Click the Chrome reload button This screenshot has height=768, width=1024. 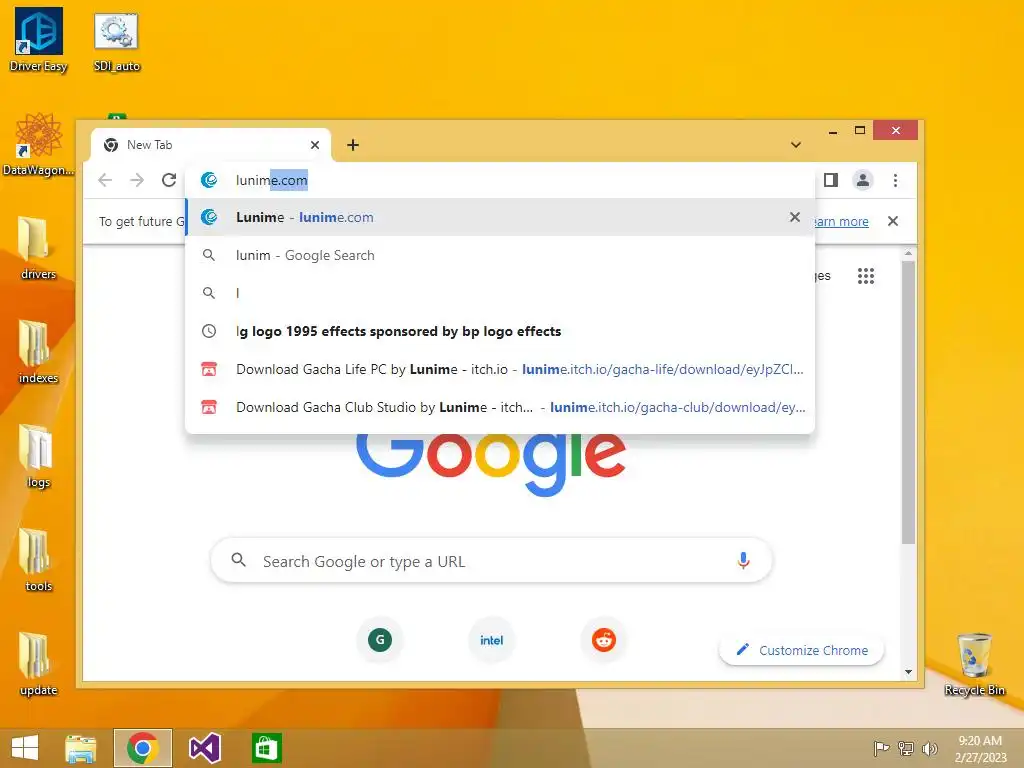point(169,180)
